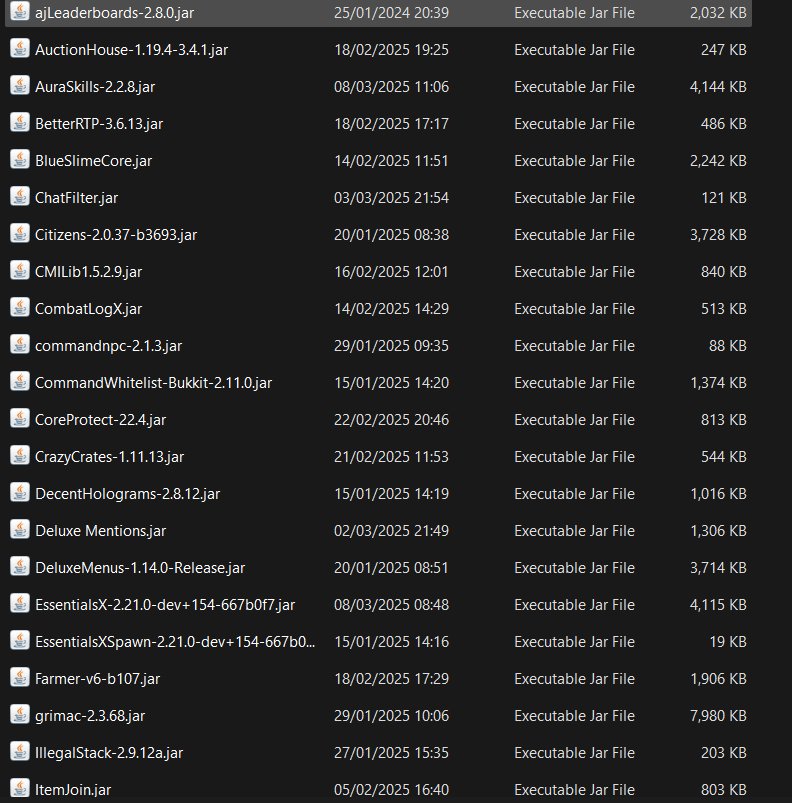Screen dimensions: 792x803
Task: Select file name BetterRTP-3.6.13.jar
Action: (99, 124)
